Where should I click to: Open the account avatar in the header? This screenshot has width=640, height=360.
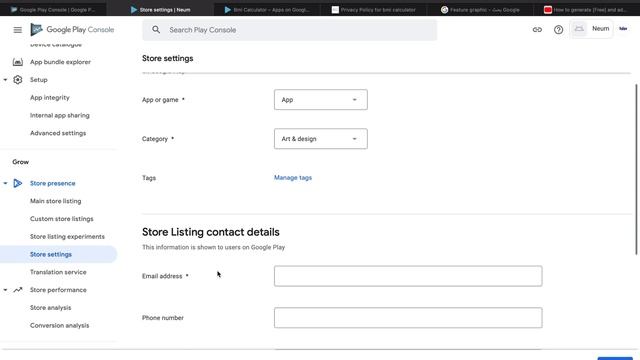click(x=623, y=29)
